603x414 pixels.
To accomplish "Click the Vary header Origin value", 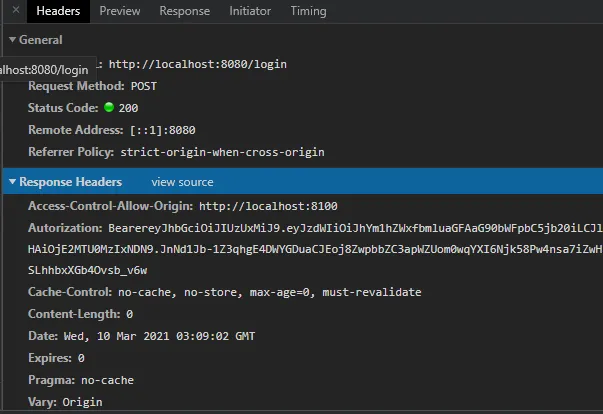I will tap(81, 402).
